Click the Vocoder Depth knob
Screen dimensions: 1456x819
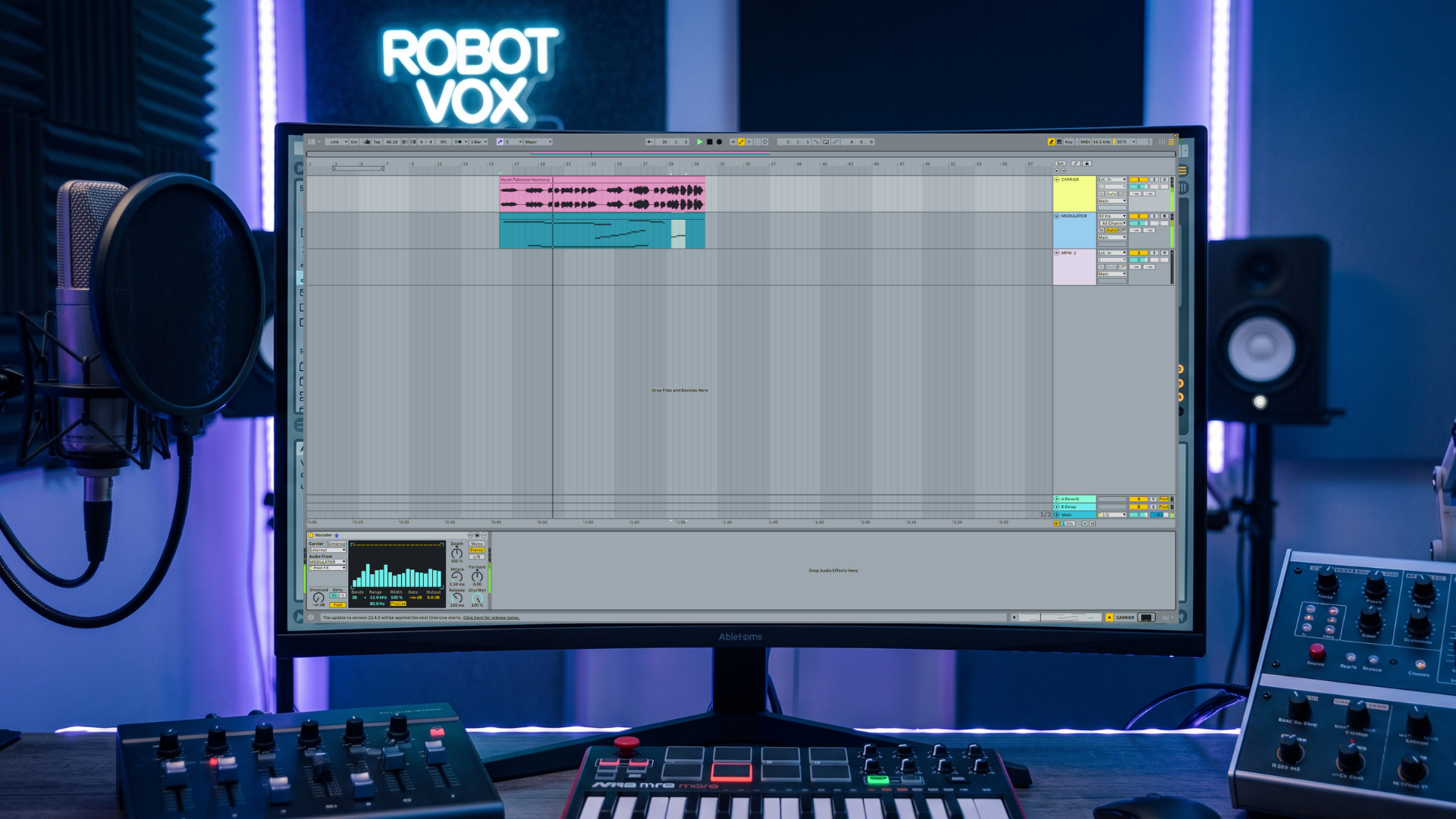click(457, 554)
